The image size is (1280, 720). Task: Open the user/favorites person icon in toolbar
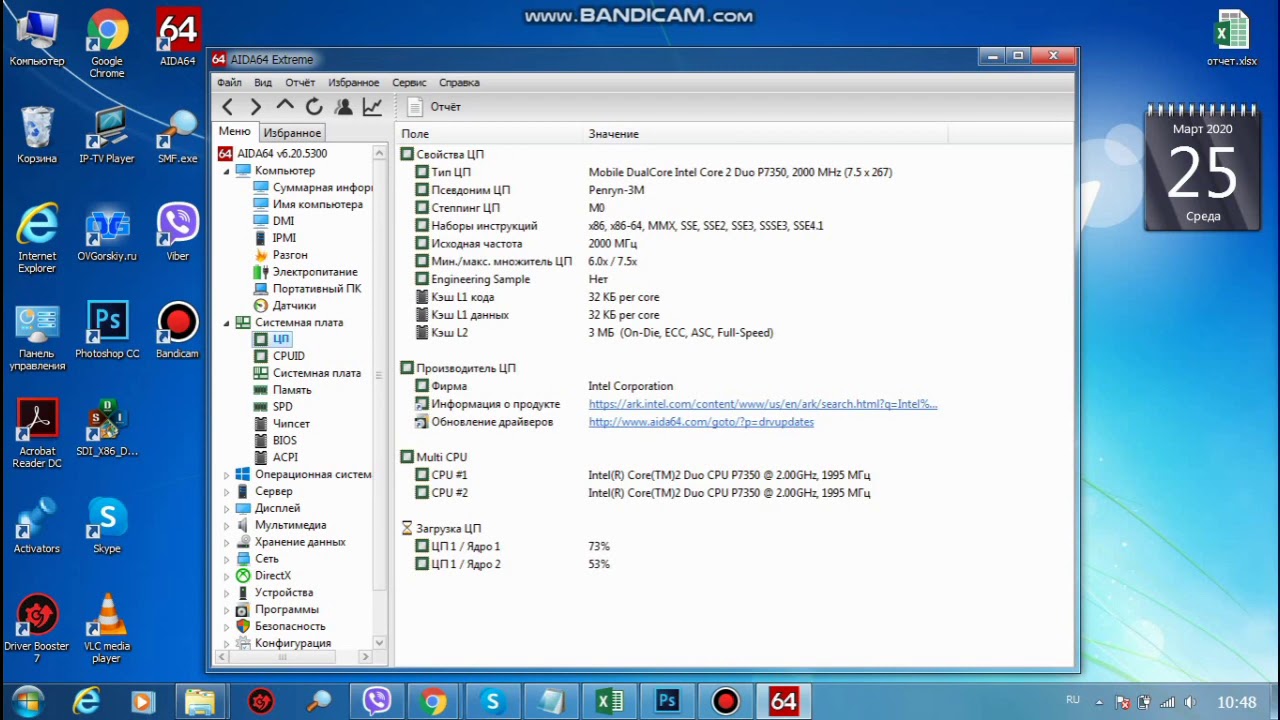pos(343,107)
